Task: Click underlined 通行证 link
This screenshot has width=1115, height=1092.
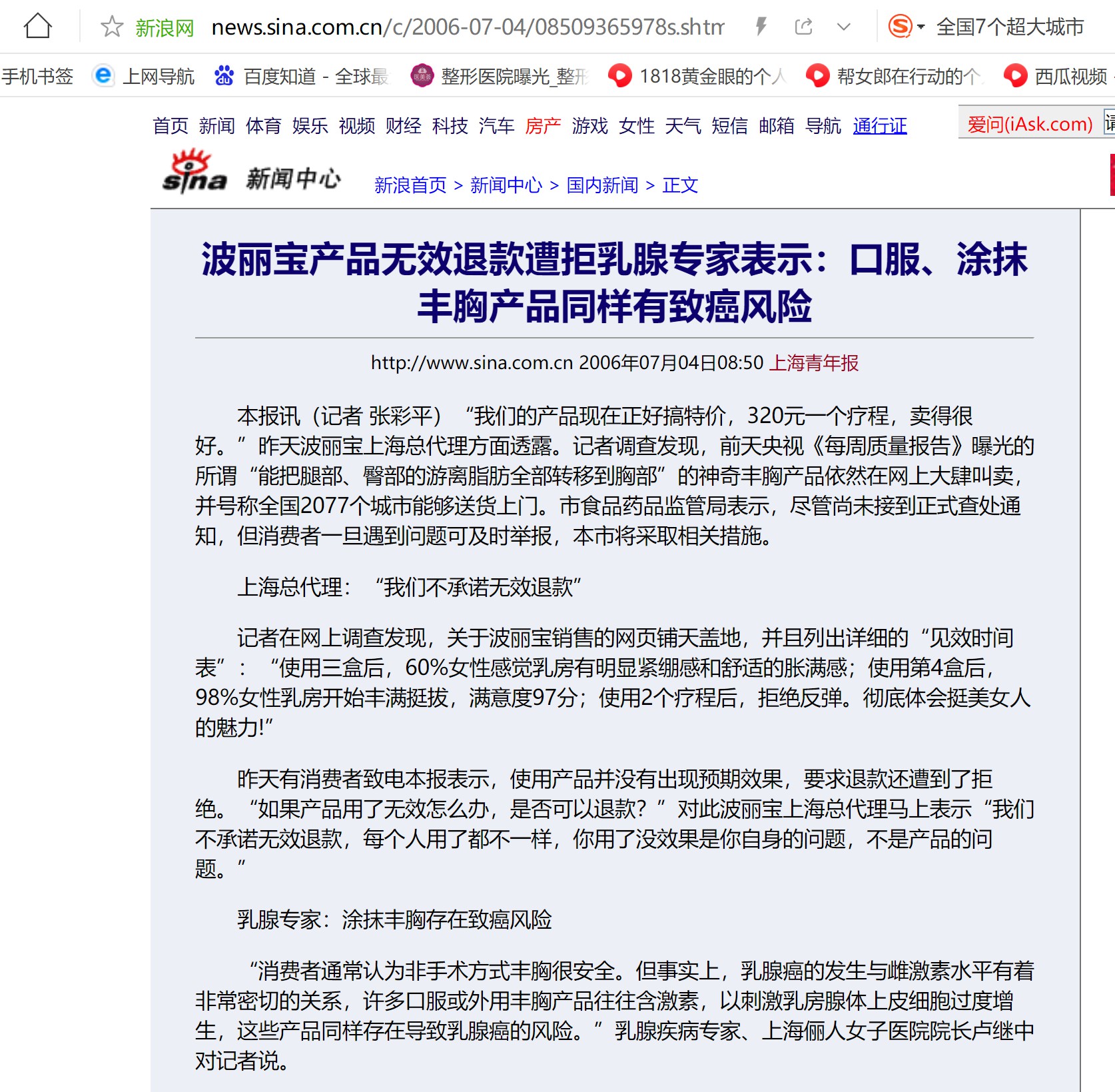Action: (880, 126)
